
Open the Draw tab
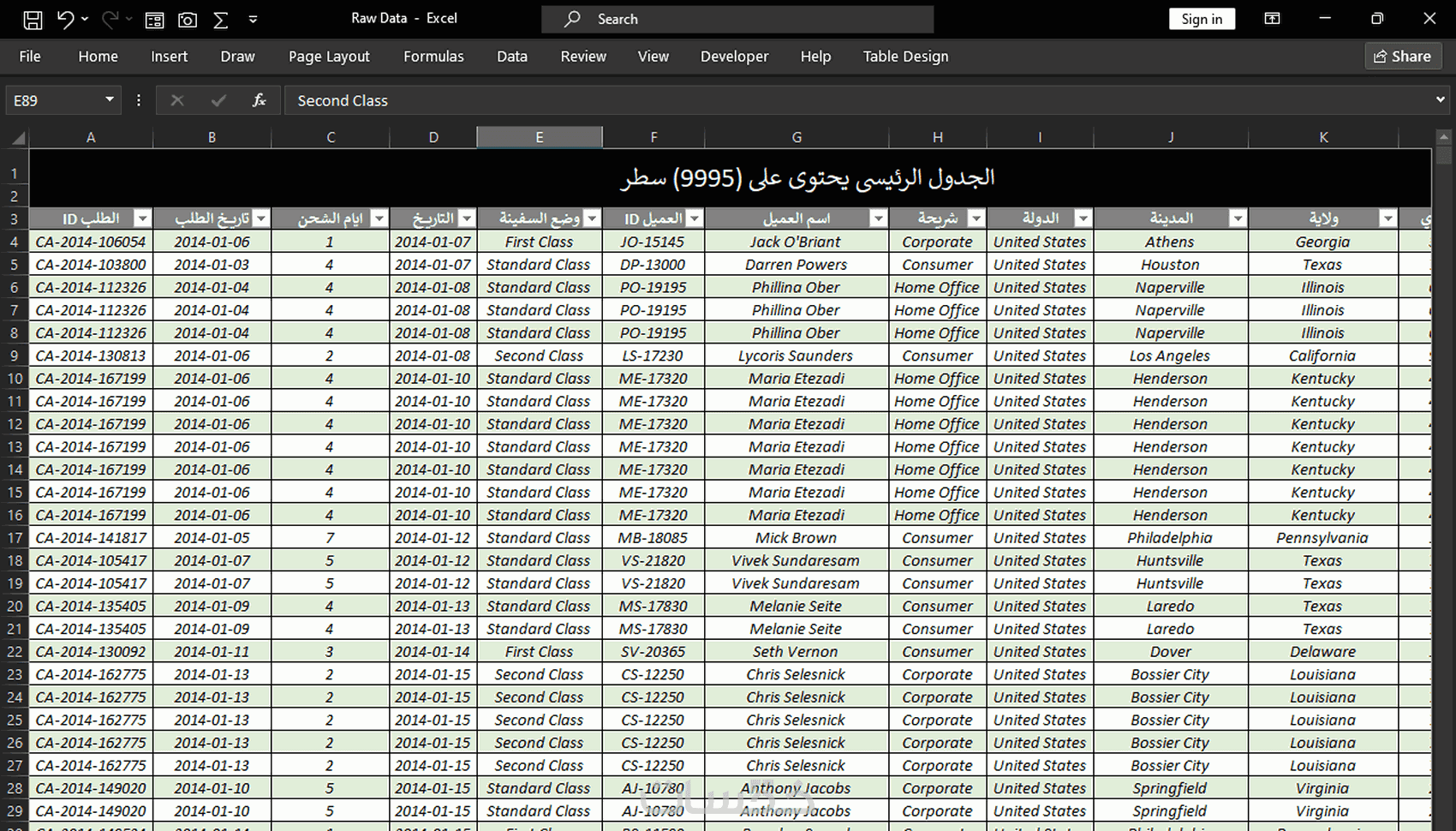pyautogui.click(x=237, y=57)
